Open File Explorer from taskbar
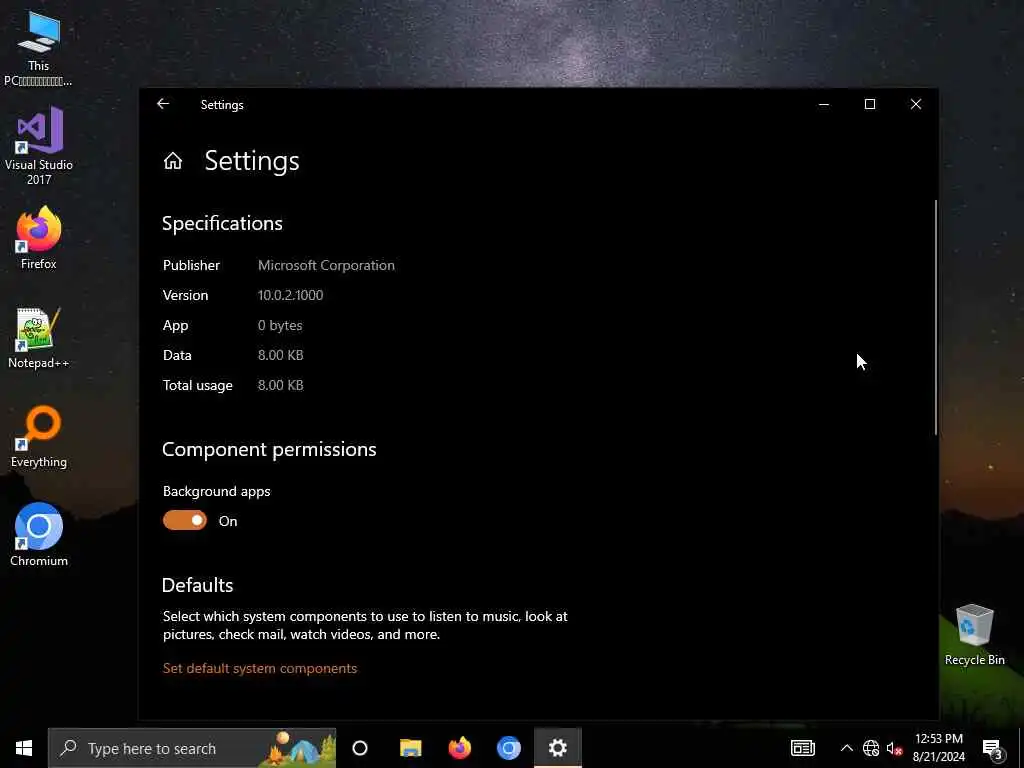1024x768 pixels. click(411, 748)
